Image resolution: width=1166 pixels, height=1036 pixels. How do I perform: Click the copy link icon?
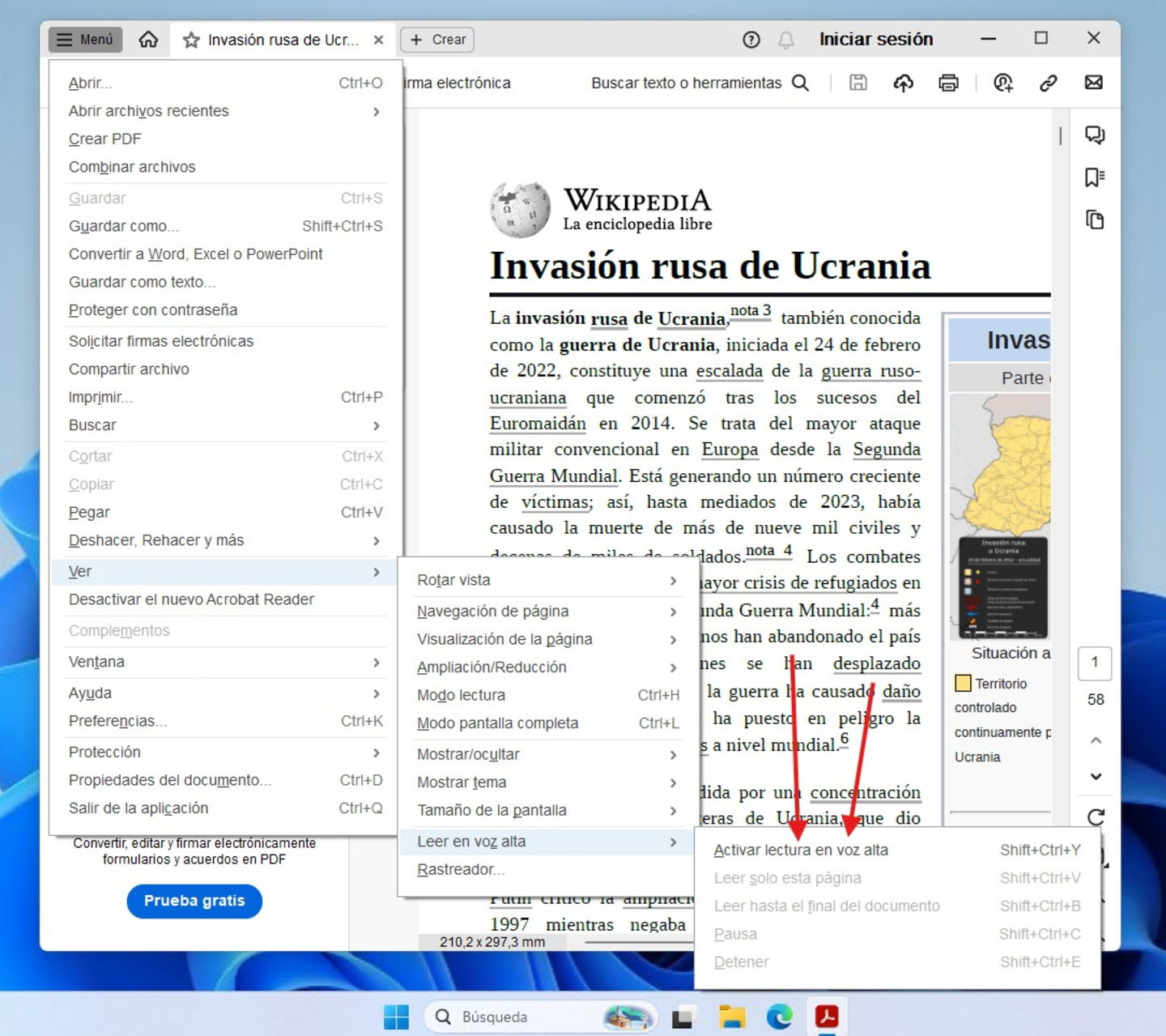point(1049,83)
